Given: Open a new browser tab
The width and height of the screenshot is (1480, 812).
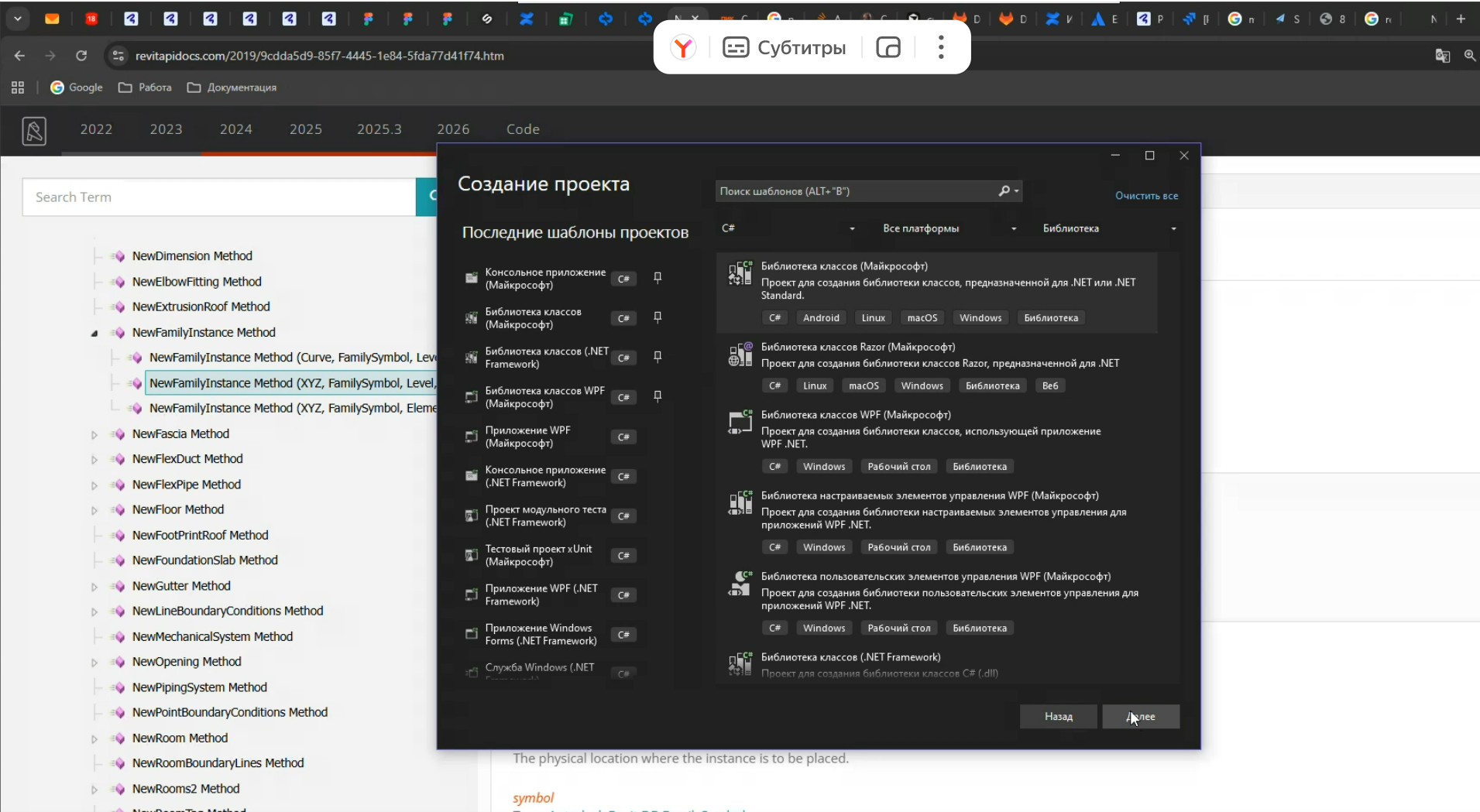Looking at the screenshot, I should click(x=1461, y=19).
